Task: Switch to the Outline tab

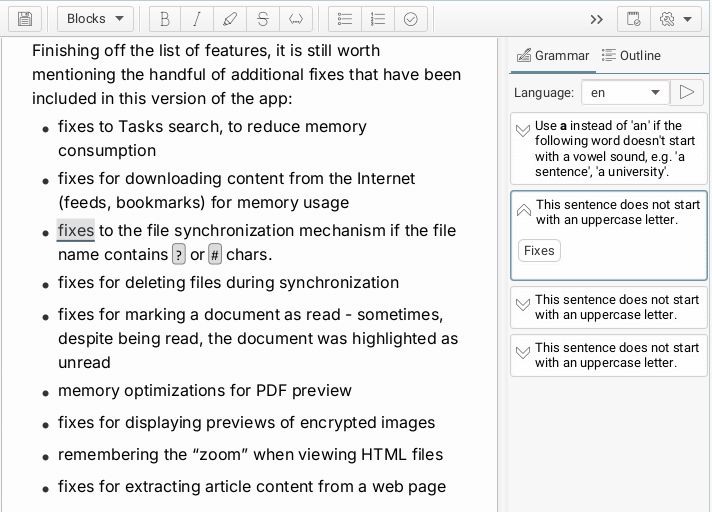Action: pyautogui.click(x=631, y=56)
